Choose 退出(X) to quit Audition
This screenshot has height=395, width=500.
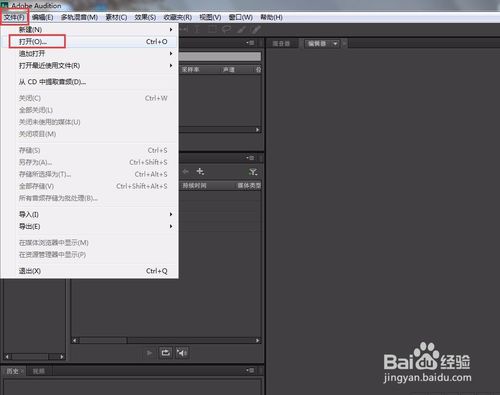pos(89,271)
